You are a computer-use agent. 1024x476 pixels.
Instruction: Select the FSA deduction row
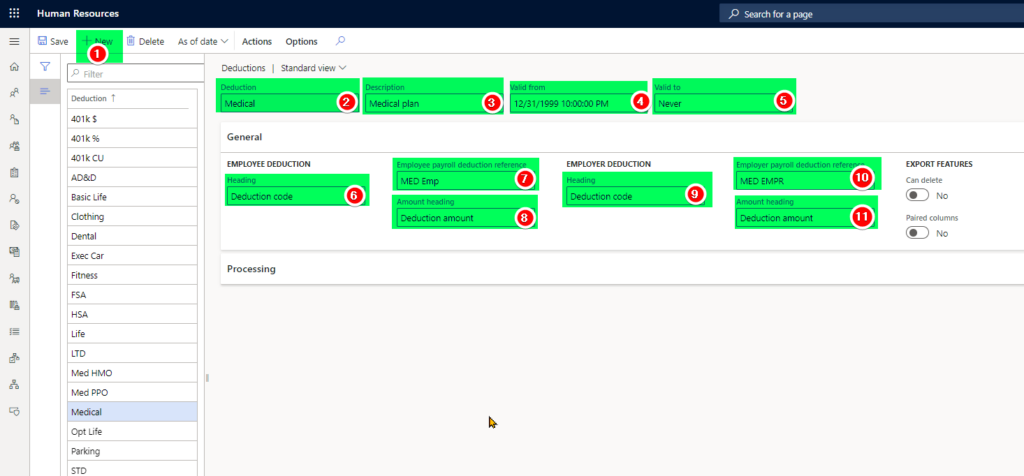pos(133,295)
